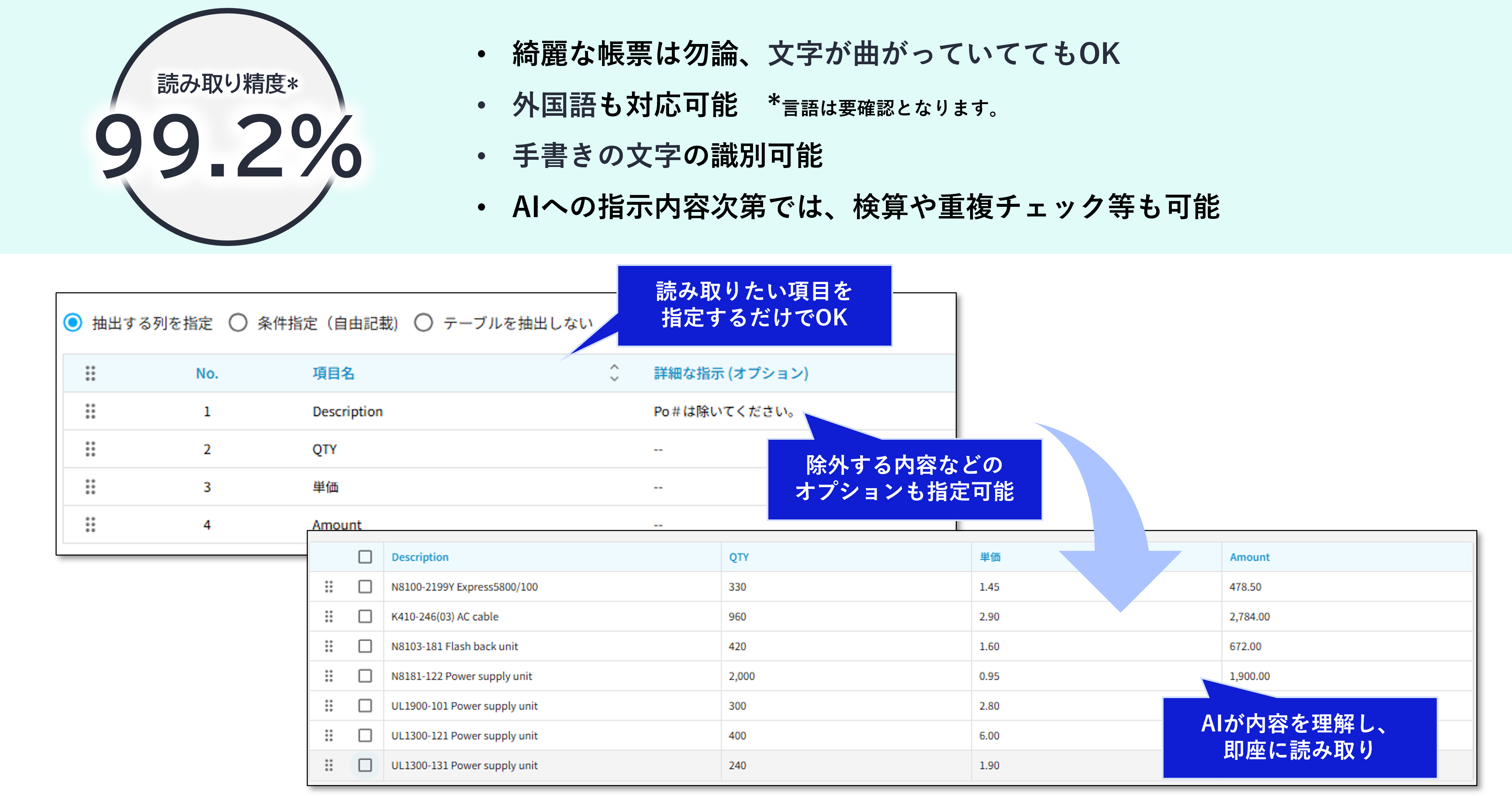
Task: Select the 抽出する列を指定 radio option
Action: click(73, 322)
